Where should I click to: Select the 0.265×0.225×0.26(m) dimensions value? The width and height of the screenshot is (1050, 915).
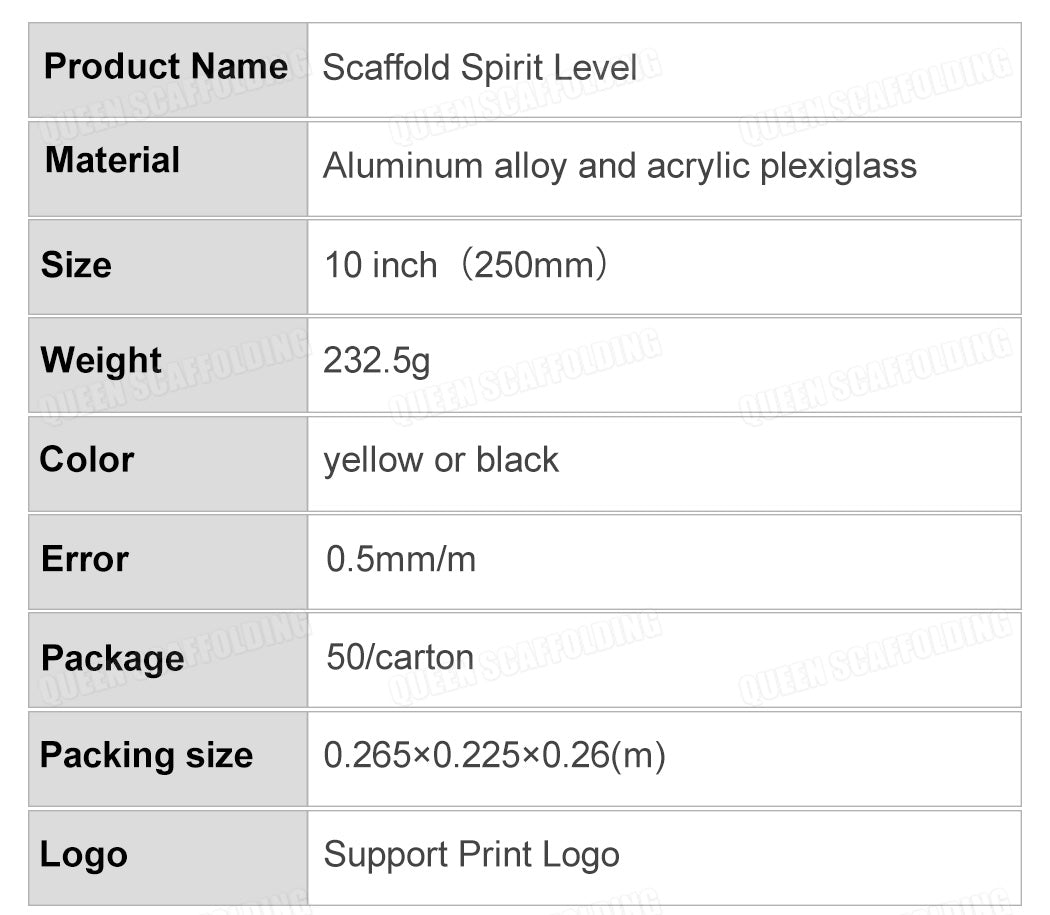(x=494, y=755)
